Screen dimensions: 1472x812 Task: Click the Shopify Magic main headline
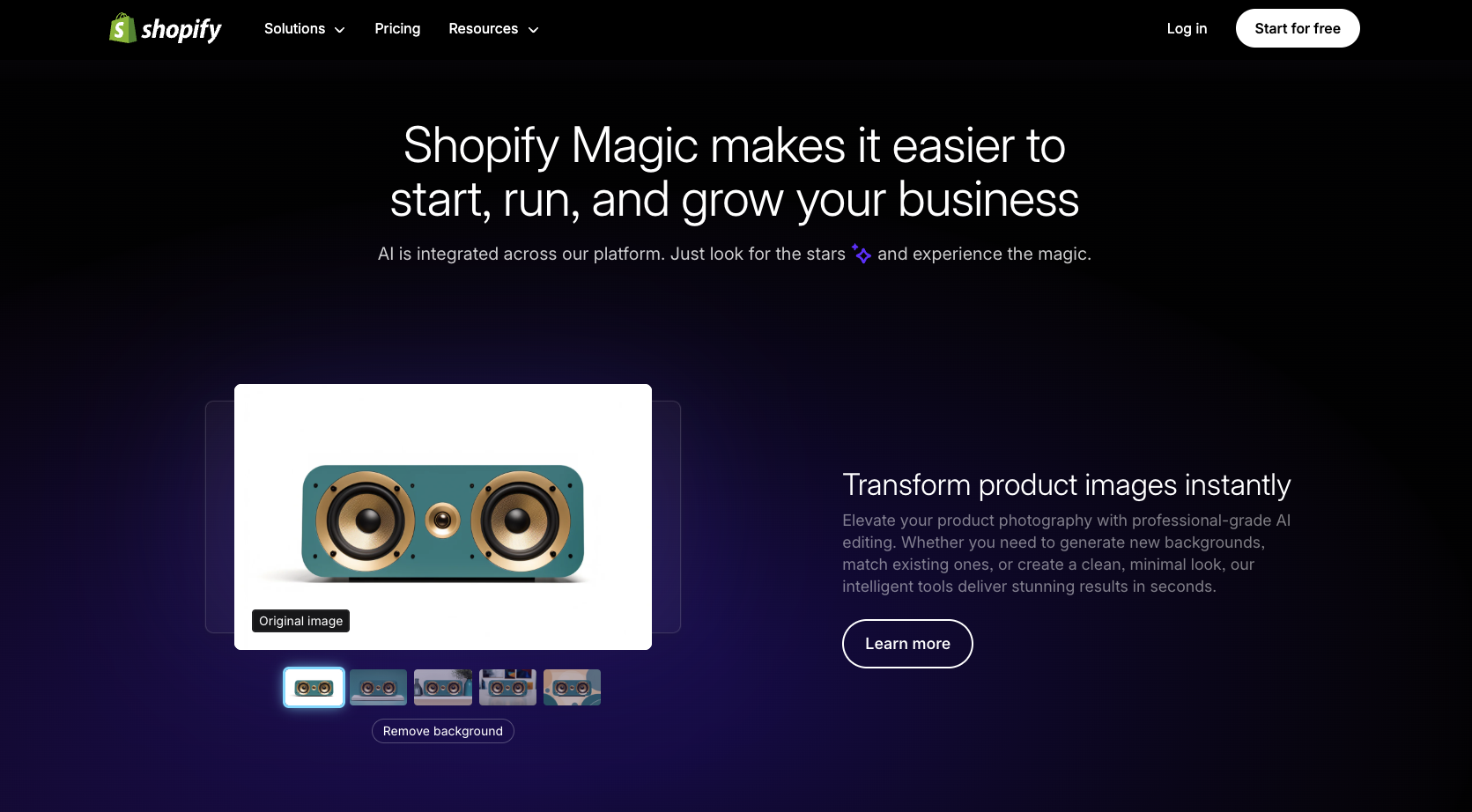pyautogui.click(x=735, y=173)
